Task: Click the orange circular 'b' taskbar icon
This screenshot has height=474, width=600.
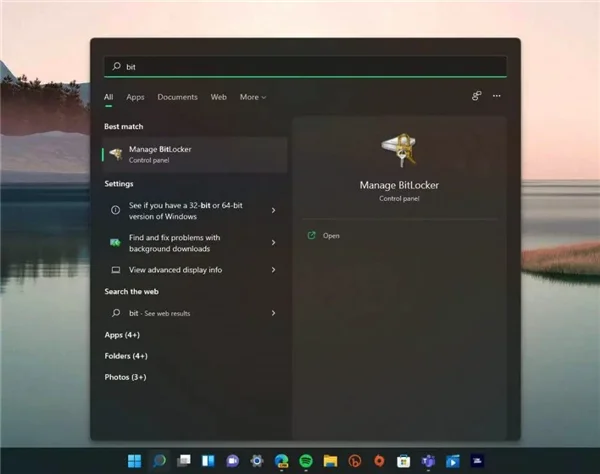Action: 355,461
